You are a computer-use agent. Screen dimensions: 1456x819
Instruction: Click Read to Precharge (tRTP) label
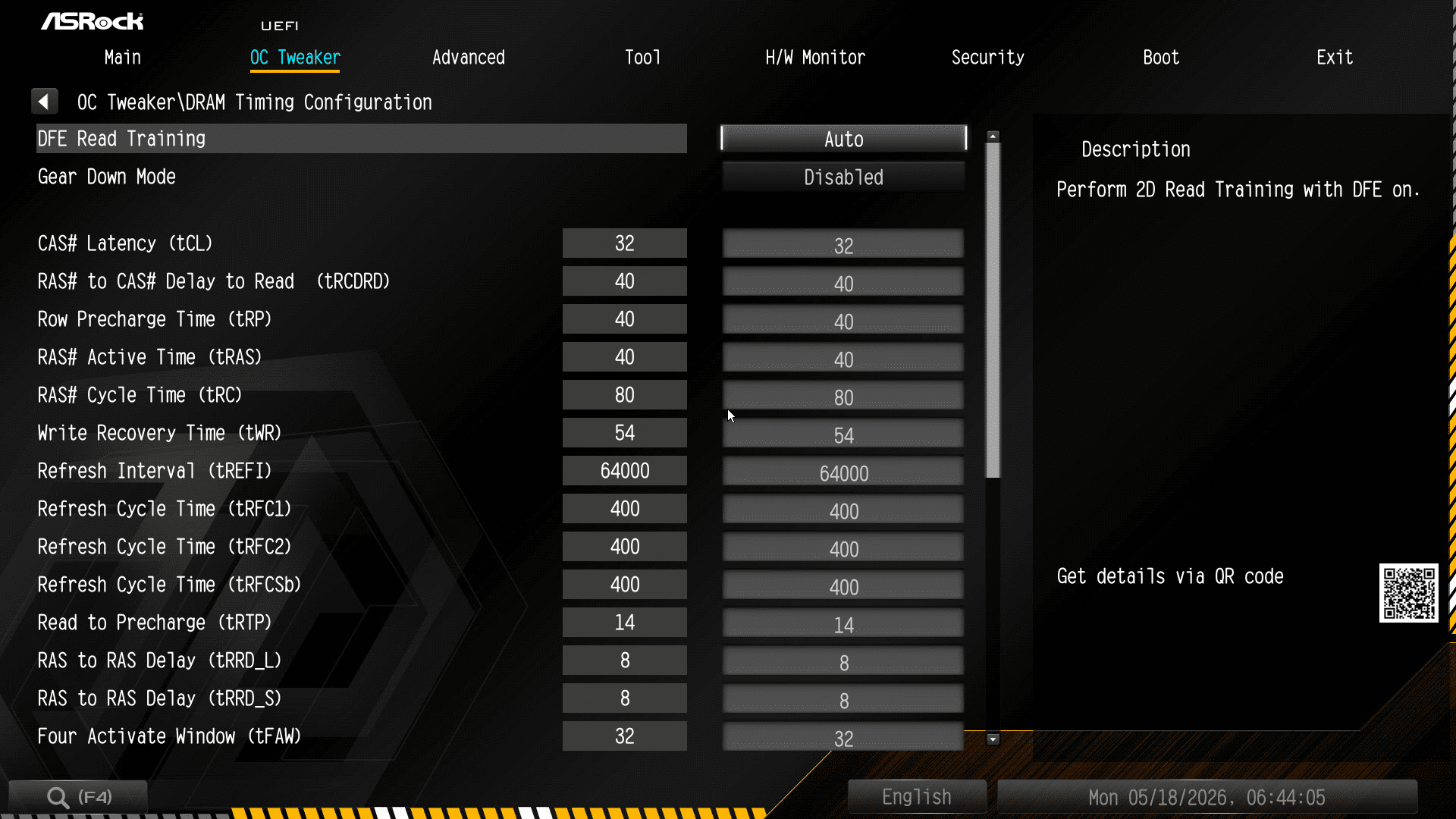pyautogui.click(x=155, y=623)
